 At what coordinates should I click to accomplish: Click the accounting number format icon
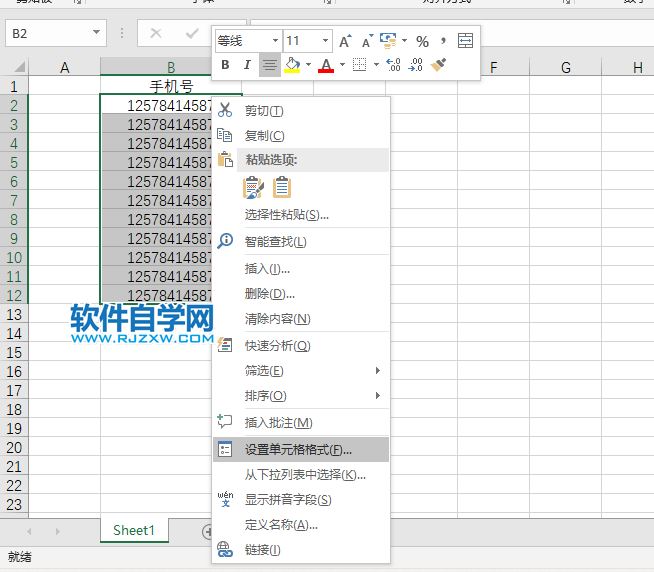click(388, 41)
